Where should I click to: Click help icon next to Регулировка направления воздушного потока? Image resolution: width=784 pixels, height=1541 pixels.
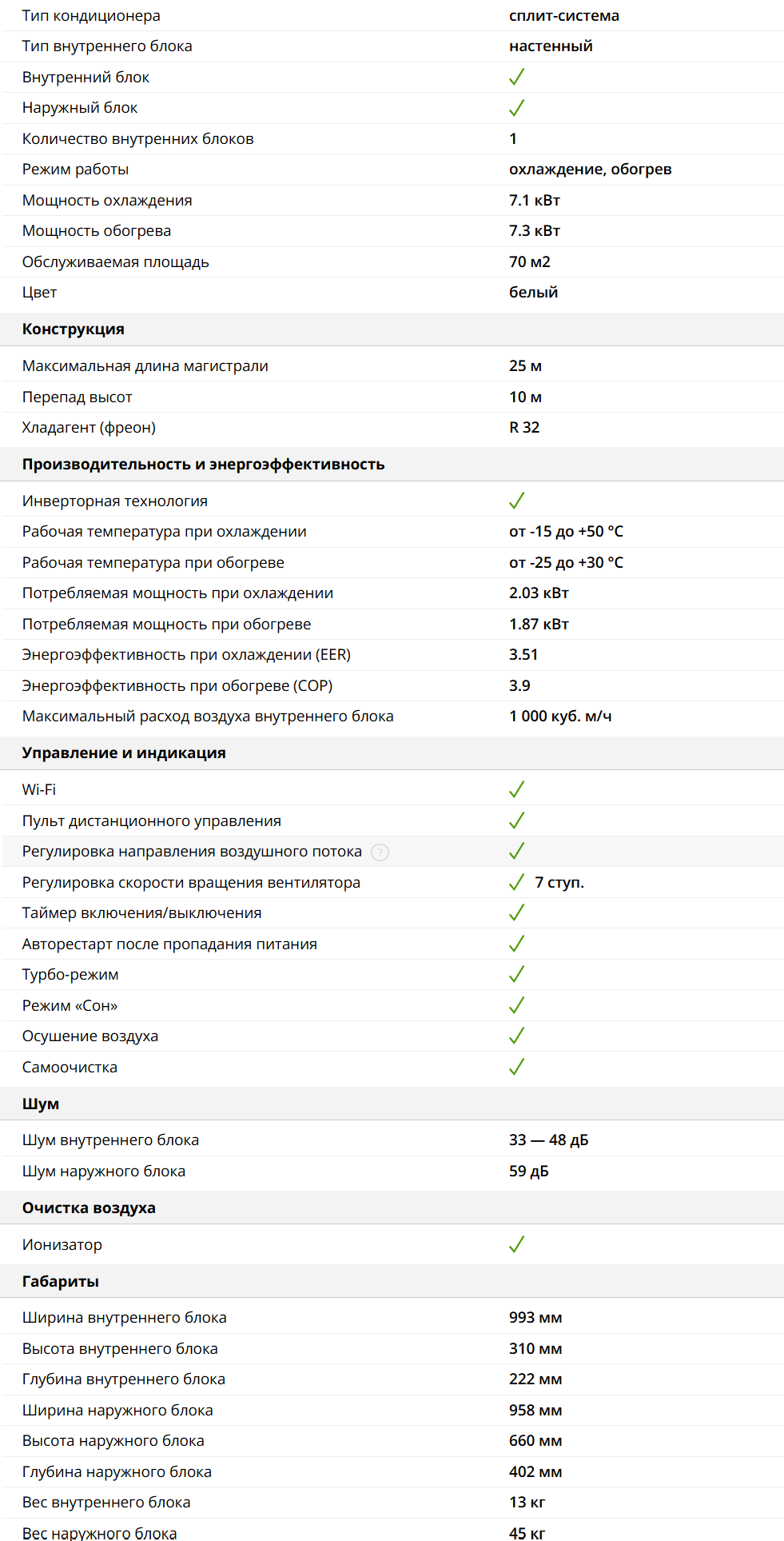click(380, 852)
